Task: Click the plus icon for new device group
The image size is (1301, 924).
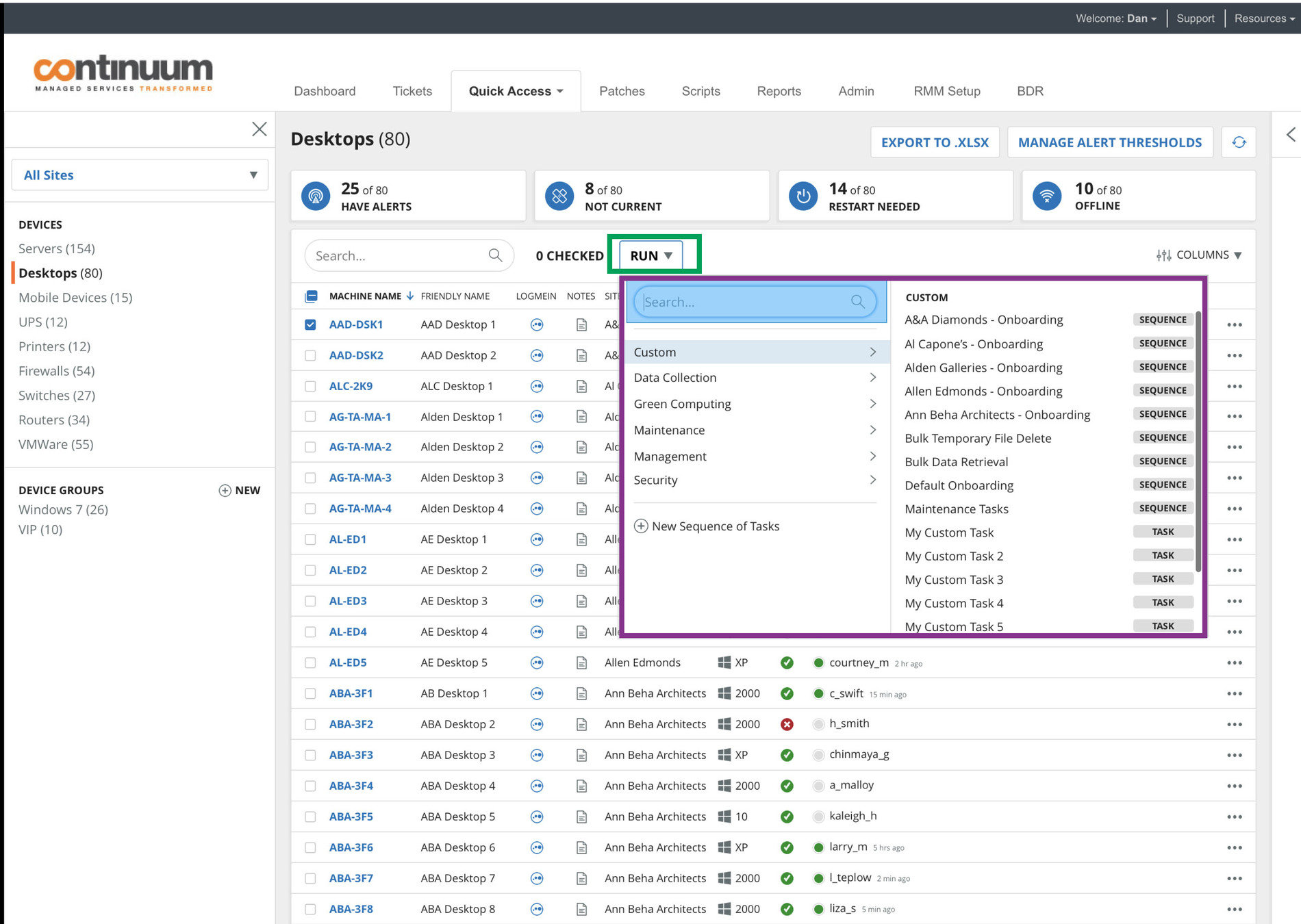Action: tap(225, 490)
